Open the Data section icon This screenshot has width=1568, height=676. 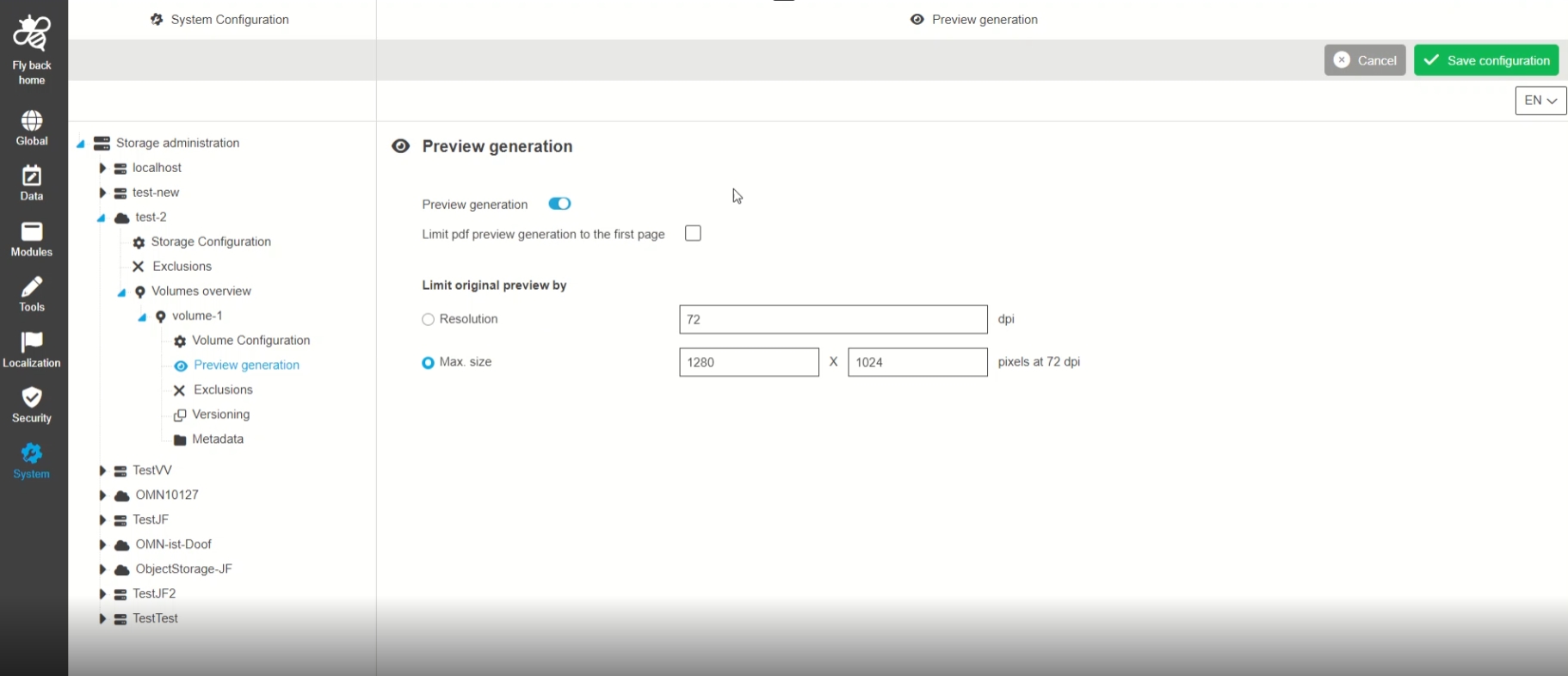click(32, 176)
